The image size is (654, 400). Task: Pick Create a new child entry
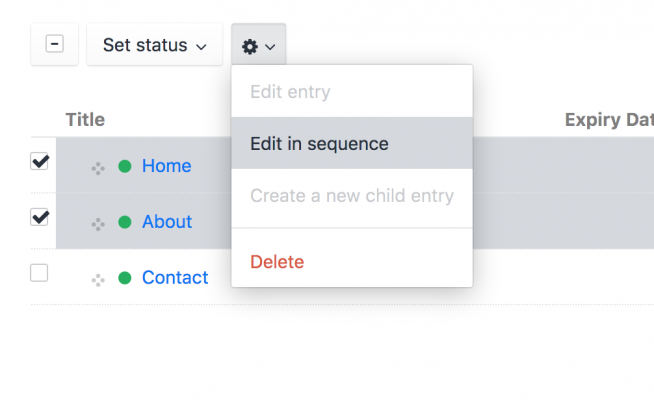pyautogui.click(x=352, y=196)
